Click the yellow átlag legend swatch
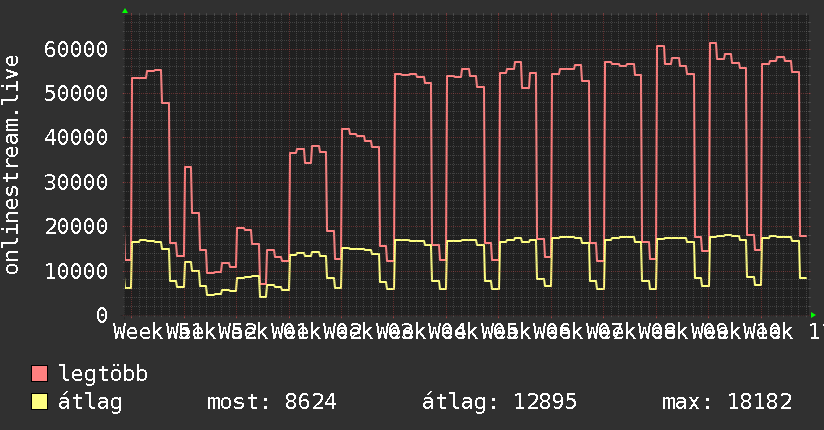Viewport: 824px width, 430px height. coord(39,402)
